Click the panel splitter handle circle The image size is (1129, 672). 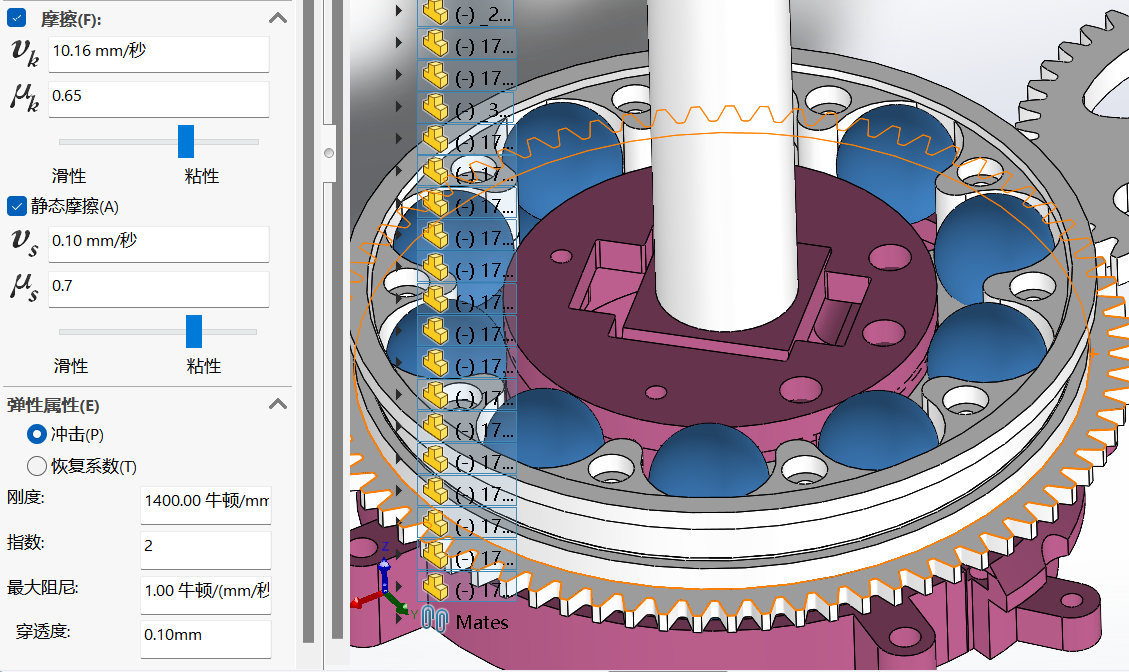[x=329, y=153]
